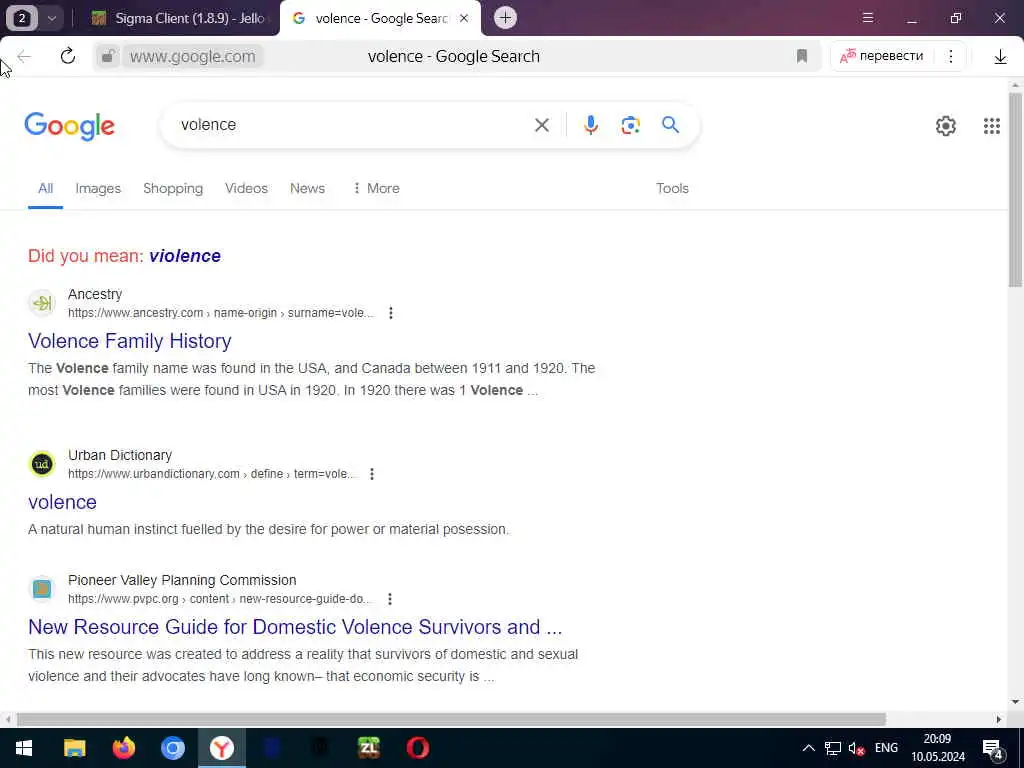Image resolution: width=1024 pixels, height=768 pixels.
Task: Open tab group dropdown arrow
Action: 52,18
